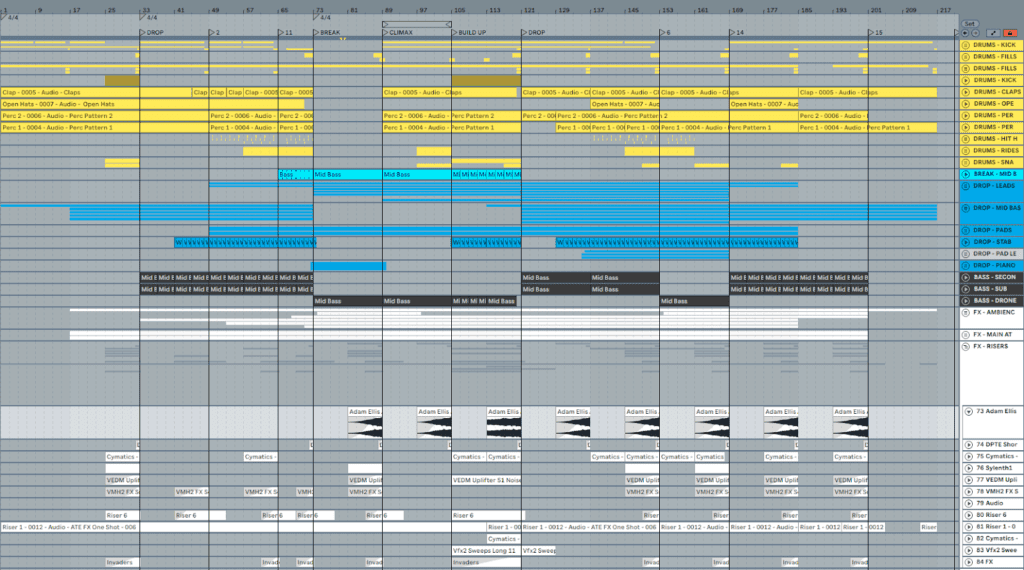
Task: Jump to the CLIMAX locator
Action: (x=398, y=33)
